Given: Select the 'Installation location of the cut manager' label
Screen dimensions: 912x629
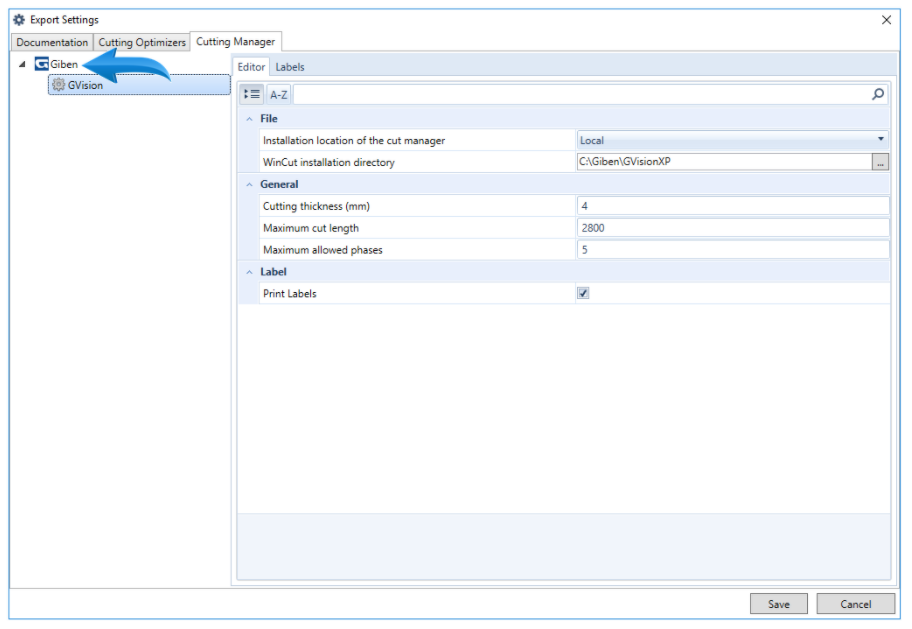Looking at the screenshot, I should (x=354, y=140).
